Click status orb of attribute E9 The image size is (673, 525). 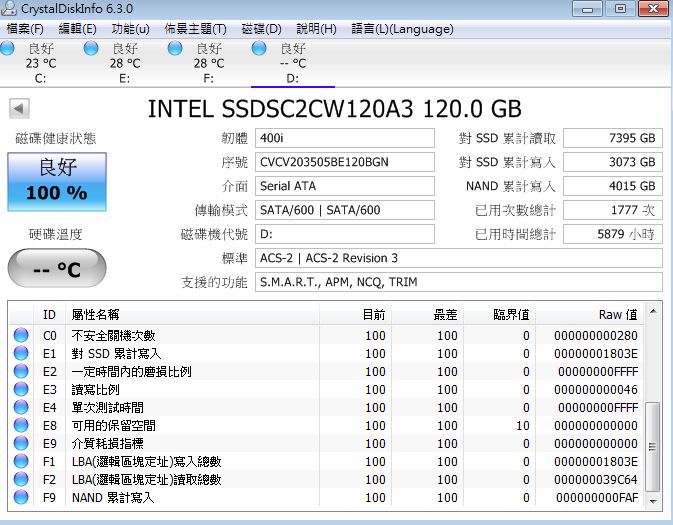[x=21, y=443]
